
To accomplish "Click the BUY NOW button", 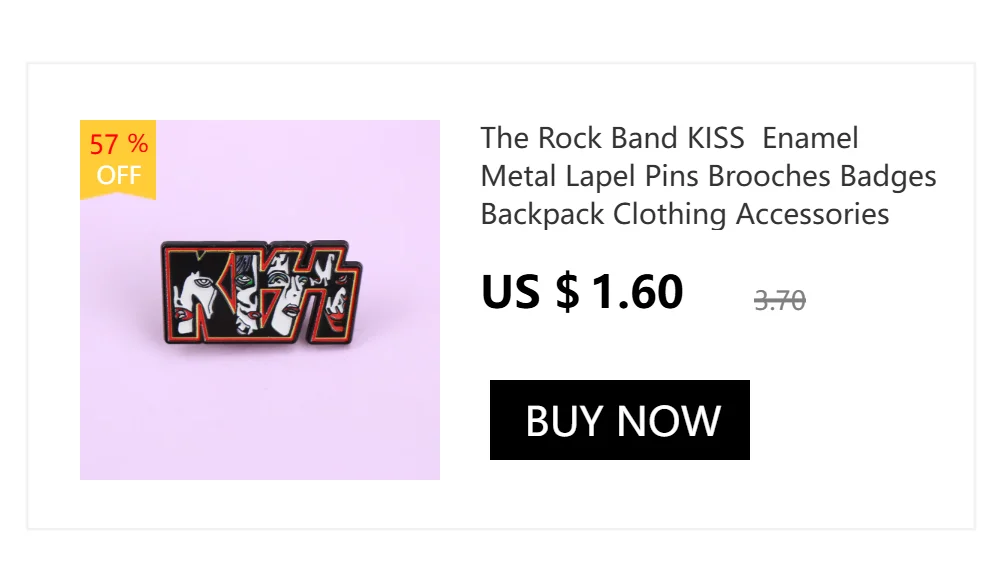I will coord(619,420).
